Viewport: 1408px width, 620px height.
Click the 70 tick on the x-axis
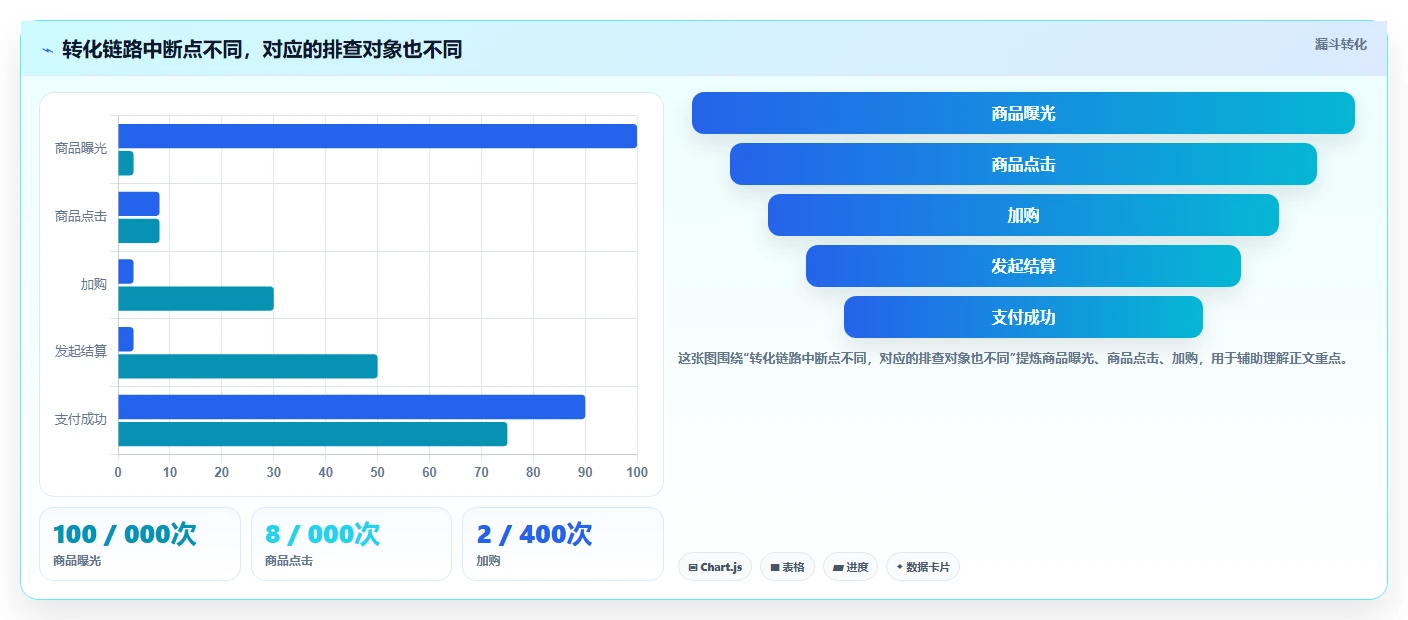(x=481, y=472)
